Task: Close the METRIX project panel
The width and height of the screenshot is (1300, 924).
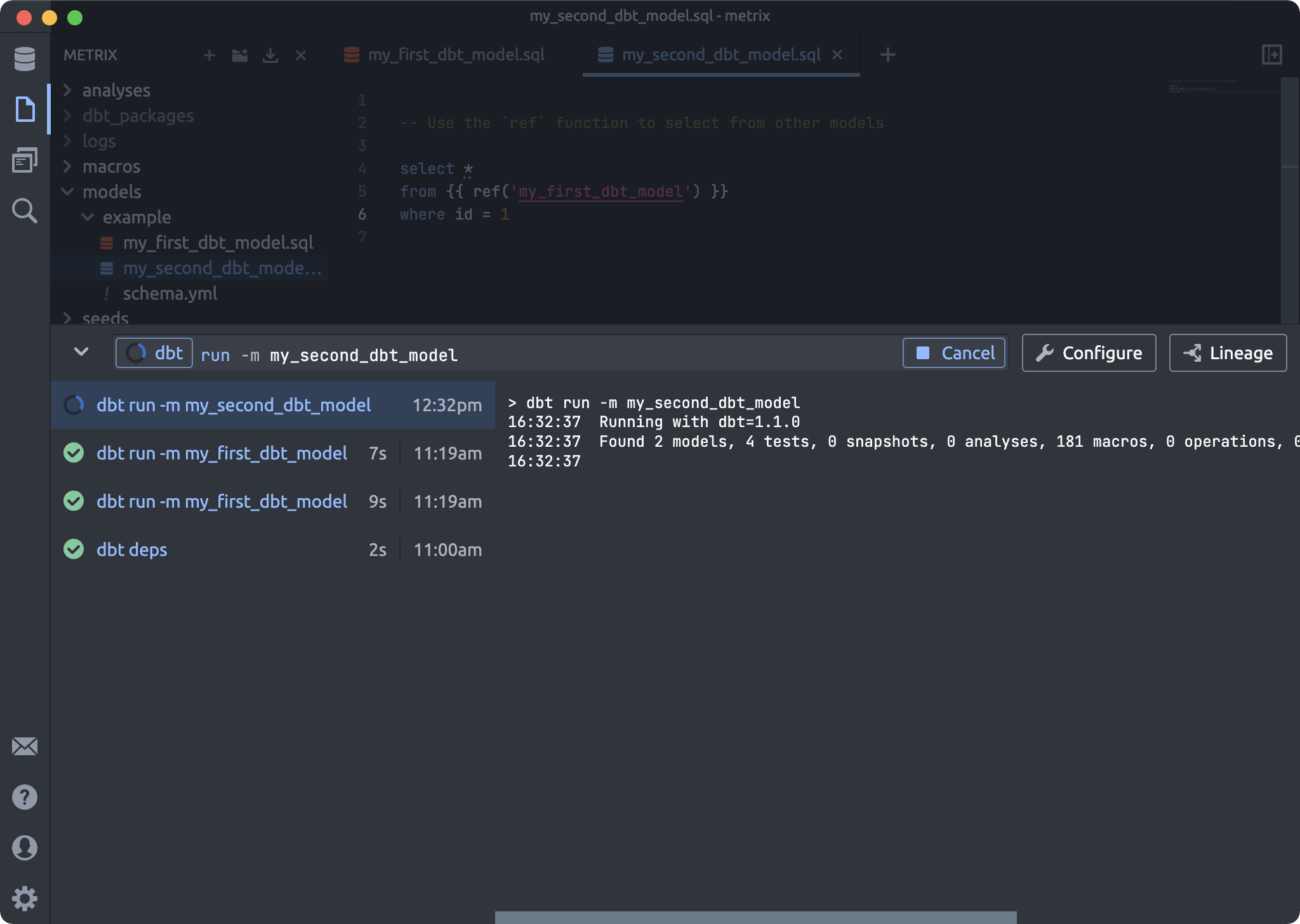Action: pos(301,56)
